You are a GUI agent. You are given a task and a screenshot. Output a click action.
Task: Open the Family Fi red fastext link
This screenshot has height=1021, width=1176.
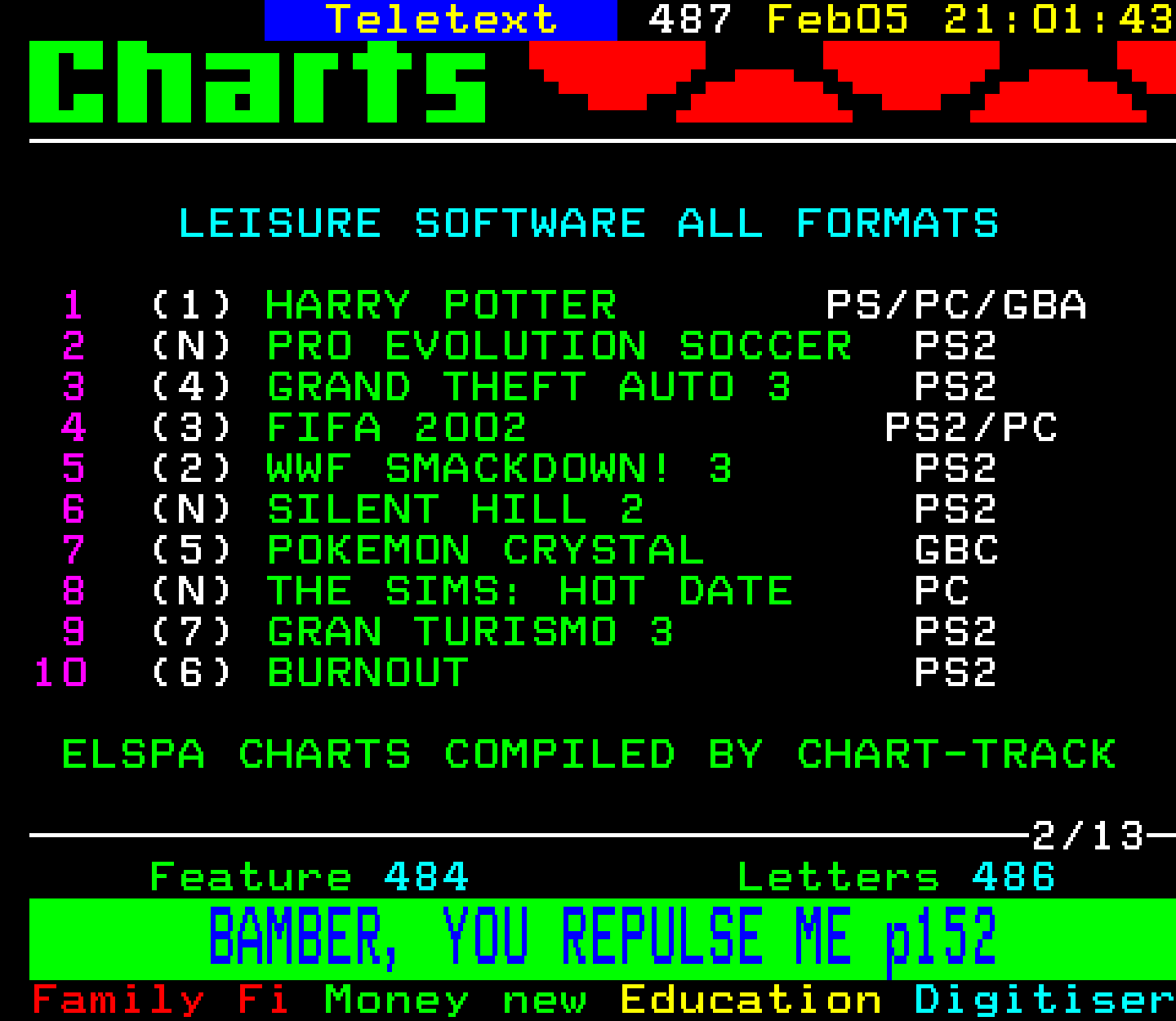[x=160, y=1000]
